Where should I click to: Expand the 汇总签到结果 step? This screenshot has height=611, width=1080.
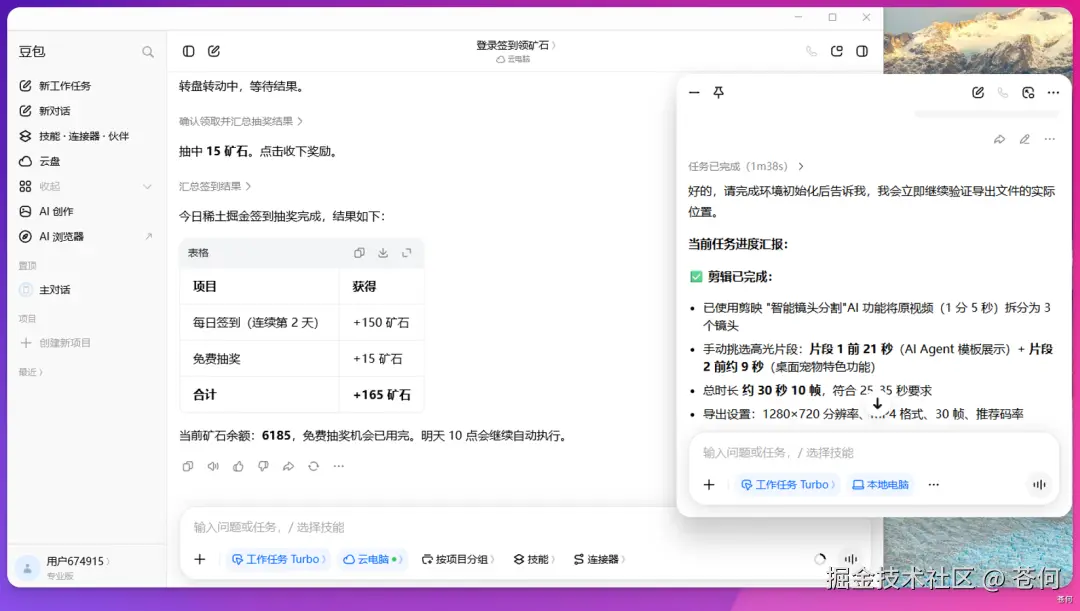(x=215, y=186)
